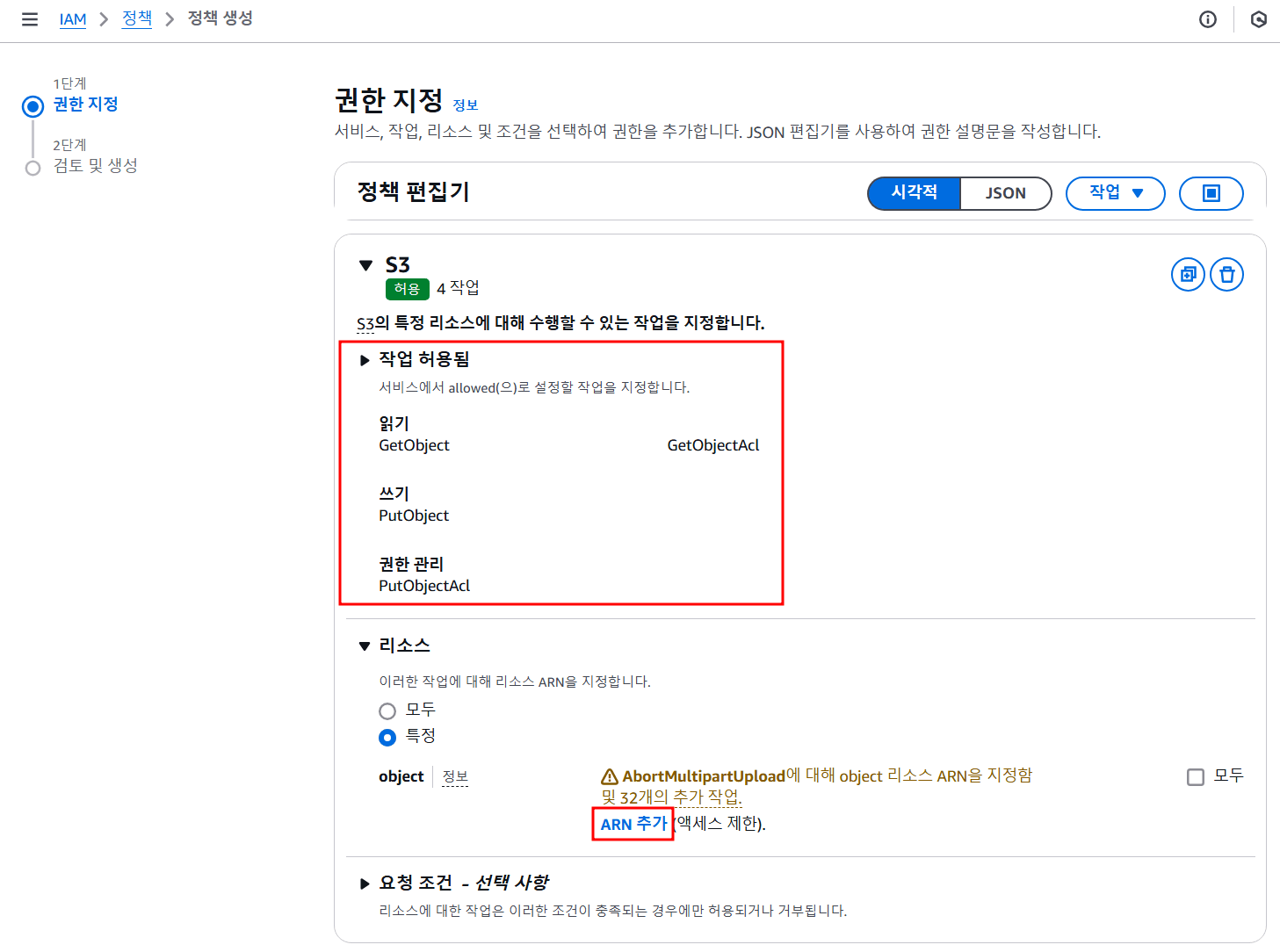Image resolution: width=1280 pixels, height=952 pixels.
Task: Expand the 요청 조건 optional section
Action: tap(365, 883)
